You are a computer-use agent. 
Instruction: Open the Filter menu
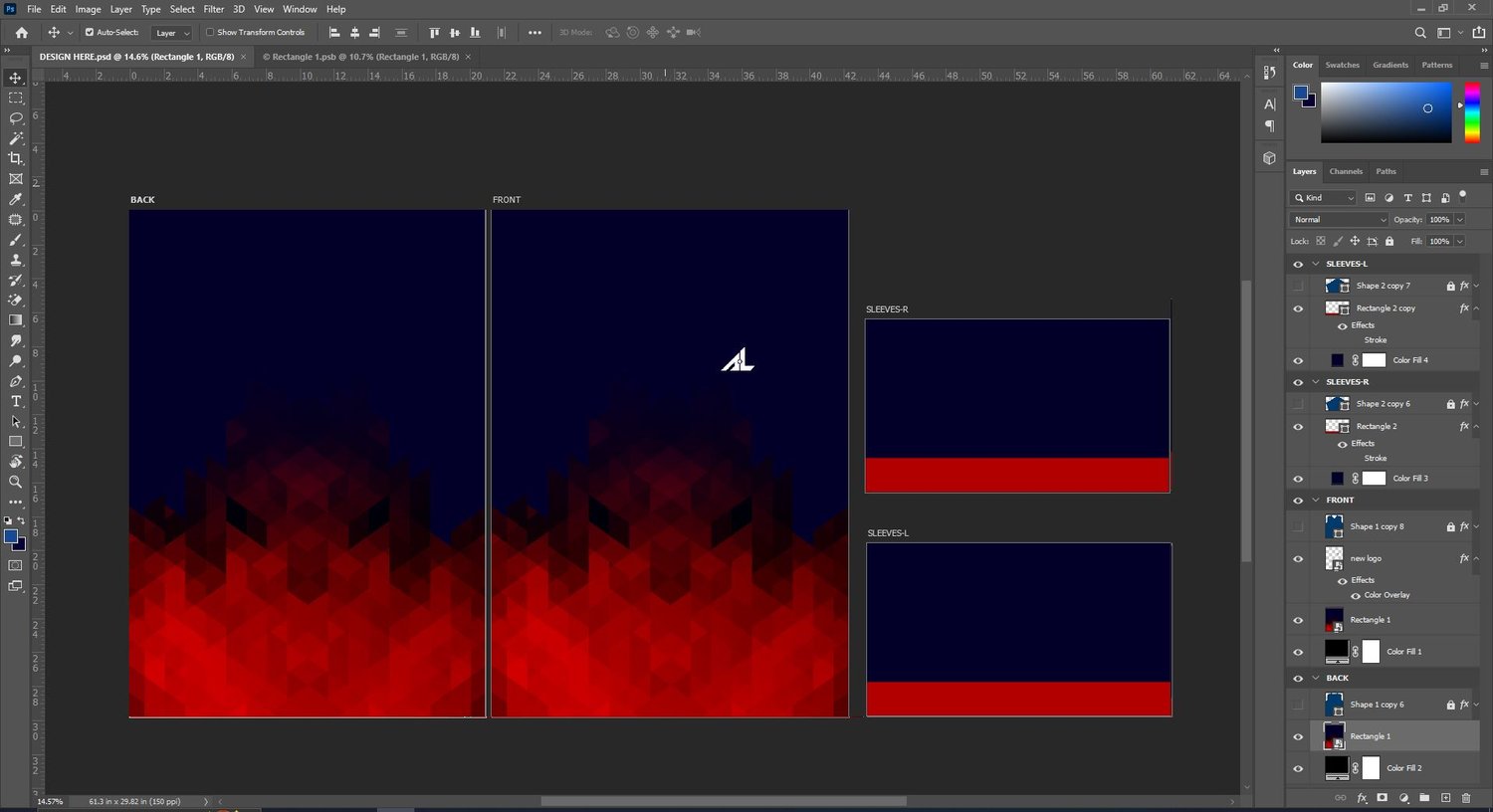(213, 9)
